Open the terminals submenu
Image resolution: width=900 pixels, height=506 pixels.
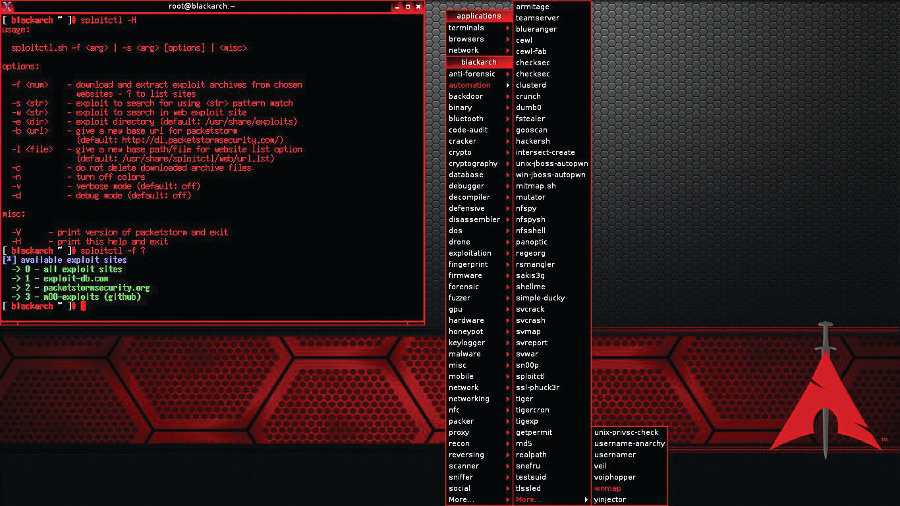tap(479, 28)
